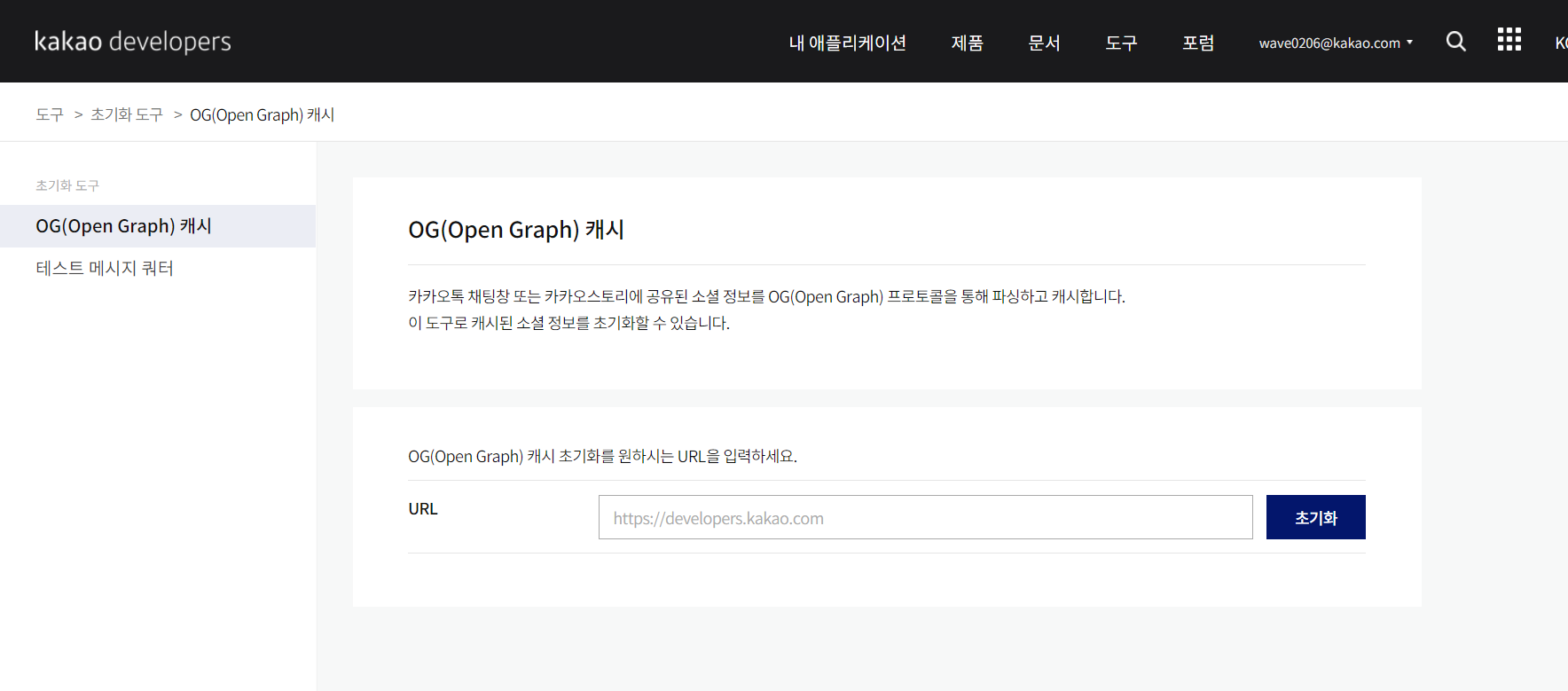1568x691 pixels.
Task: Select the OG(Open Graph) 캐시 breadcrumb
Action: tap(263, 114)
